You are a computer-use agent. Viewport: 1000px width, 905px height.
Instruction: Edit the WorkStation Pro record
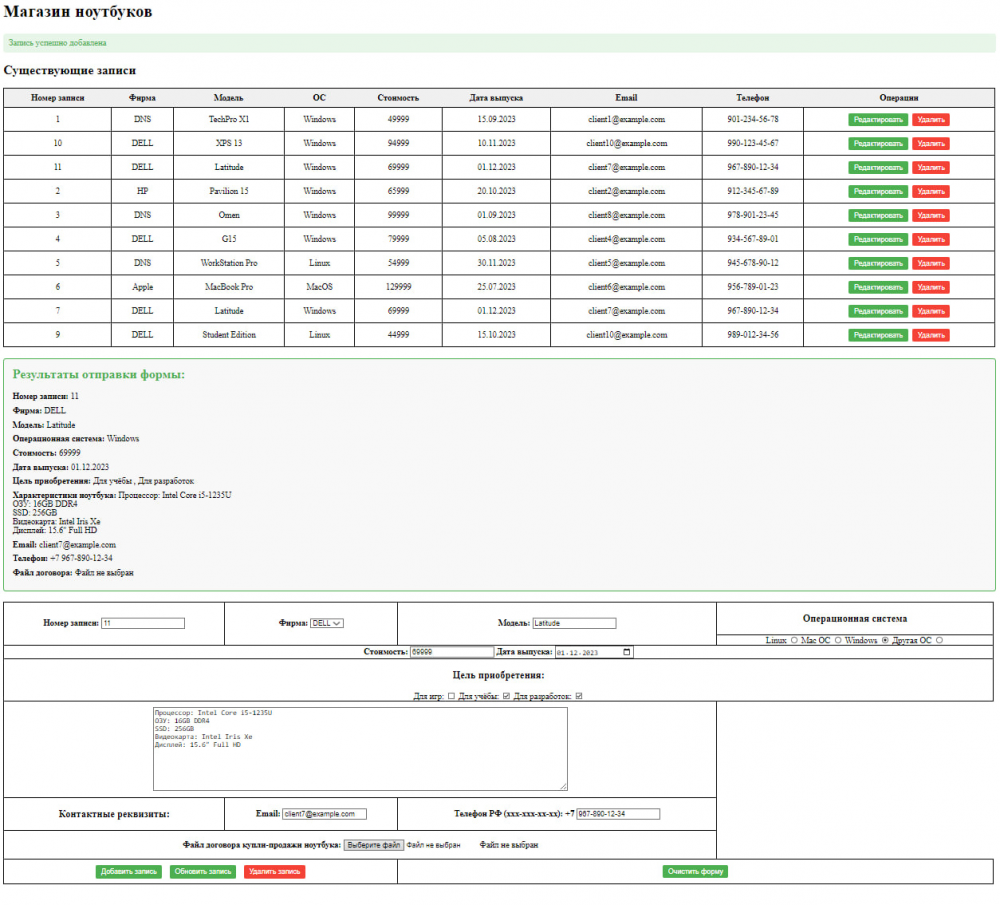coord(878,263)
